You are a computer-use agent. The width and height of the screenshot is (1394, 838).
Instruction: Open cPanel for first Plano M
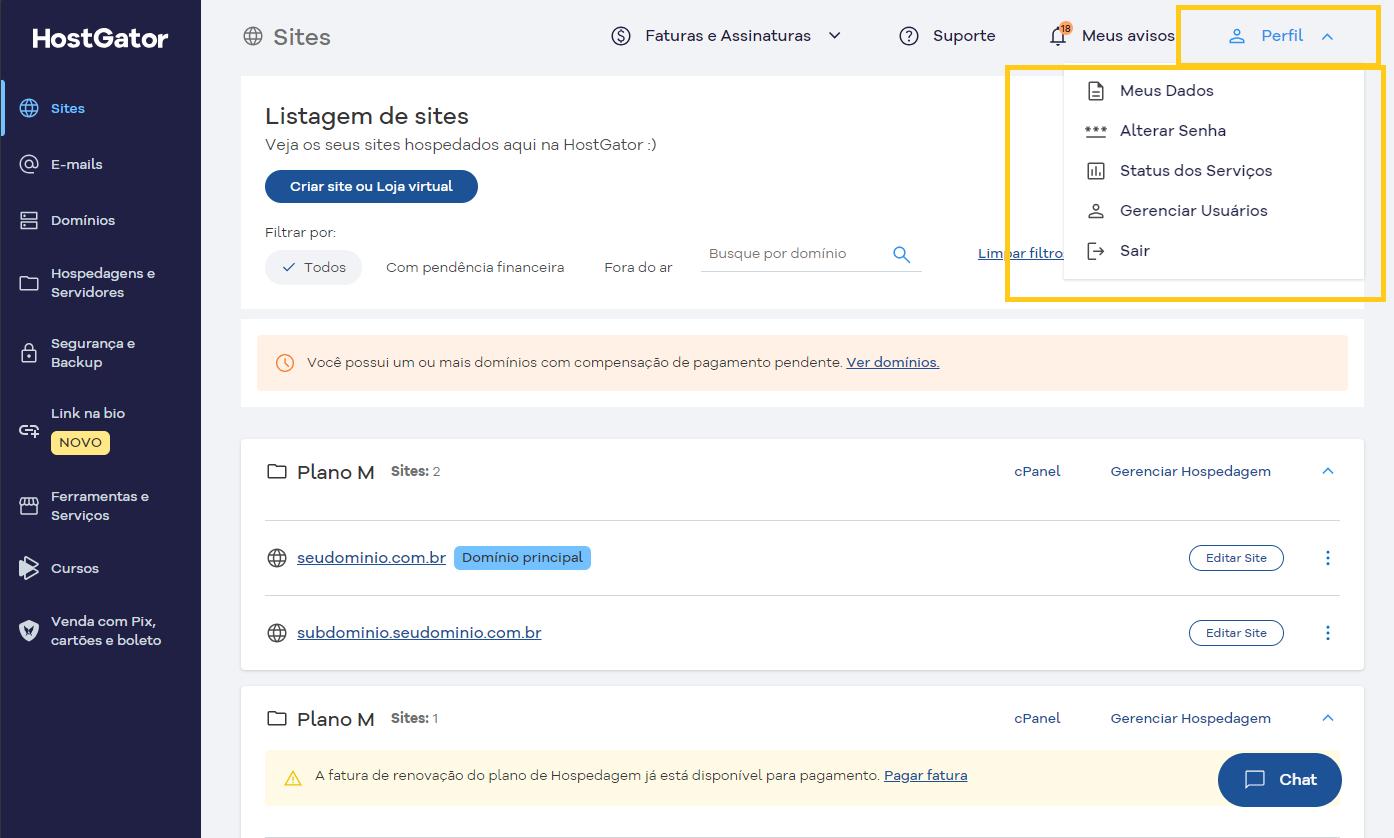click(1037, 471)
